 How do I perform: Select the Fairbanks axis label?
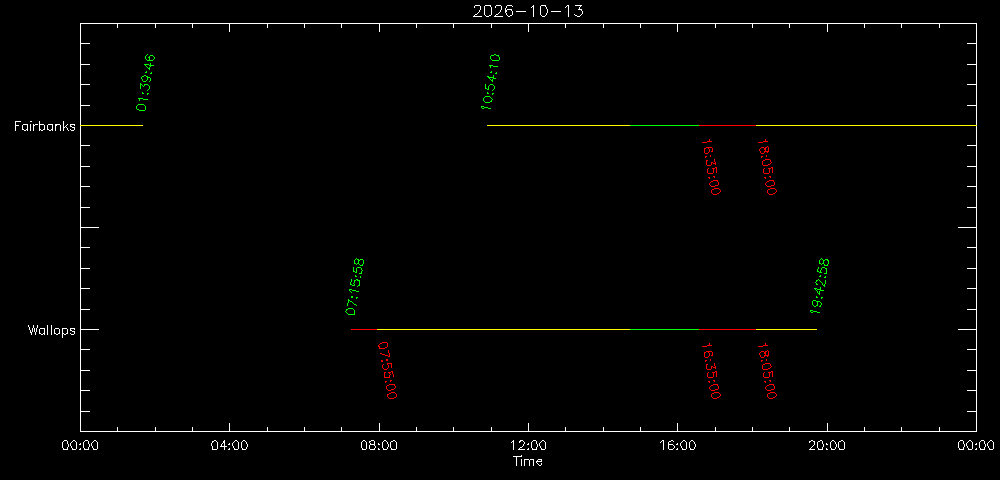tap(45, 126)
